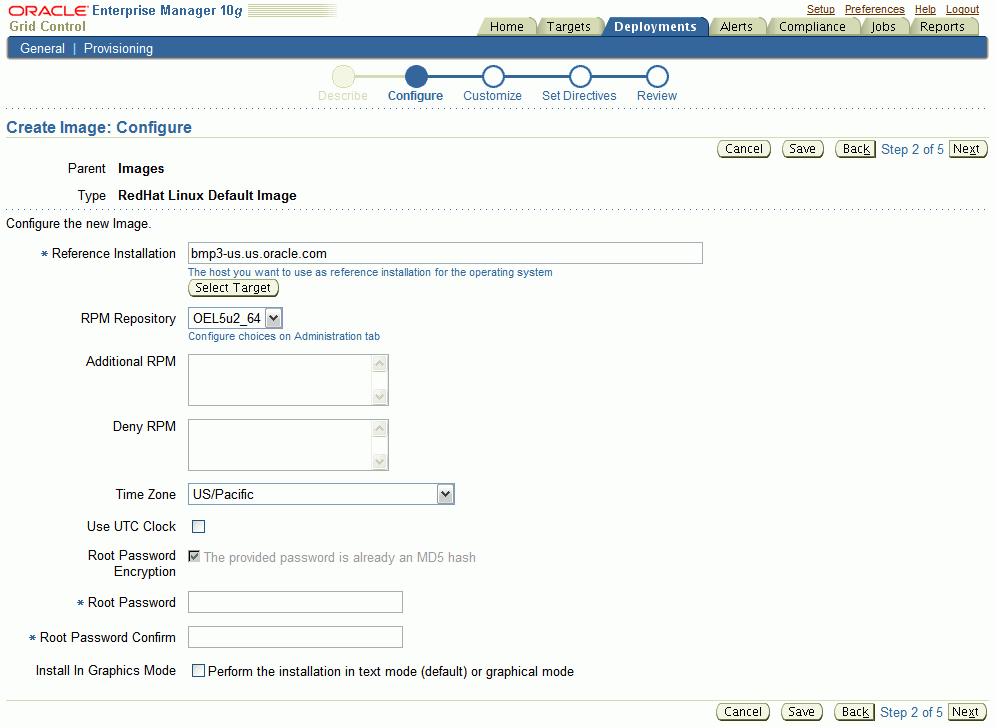The image size is (996, 727).
Task: Click the Configure step label
Action: 415,96
